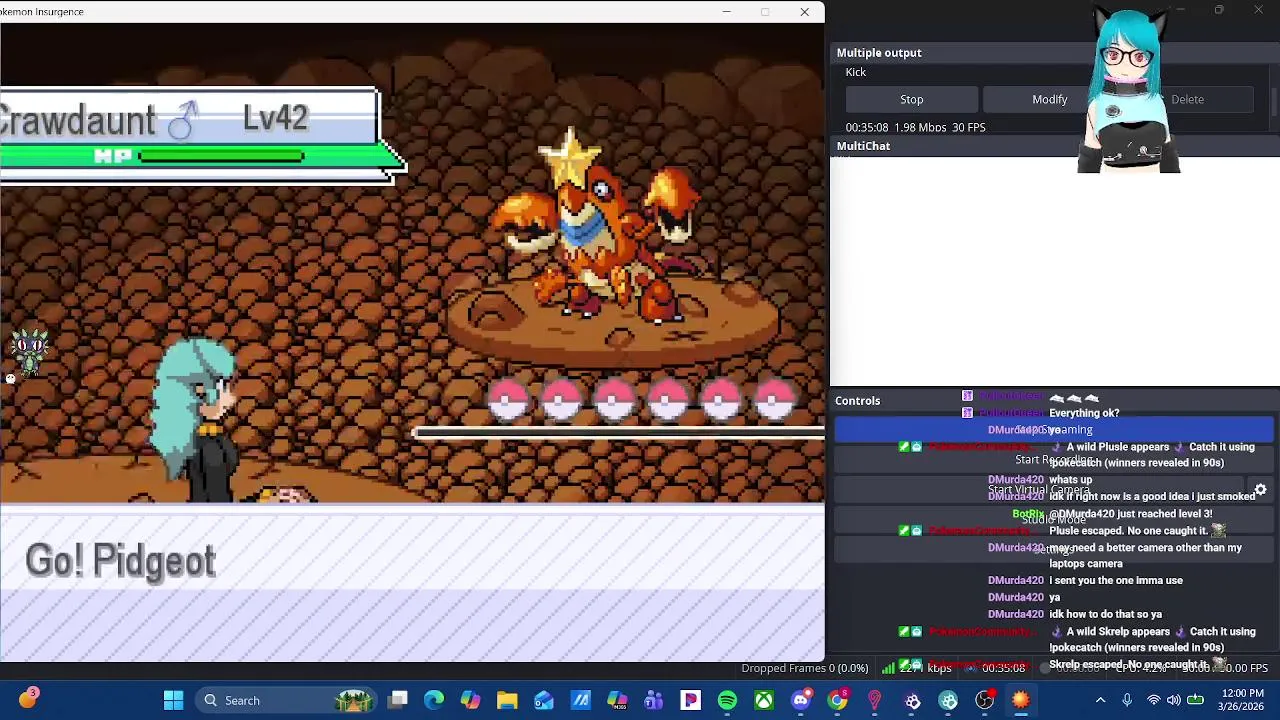Close the Pokemon Insurgence window
The width and height of the screenshot is (1280, 720).
[x=804, y=12]
